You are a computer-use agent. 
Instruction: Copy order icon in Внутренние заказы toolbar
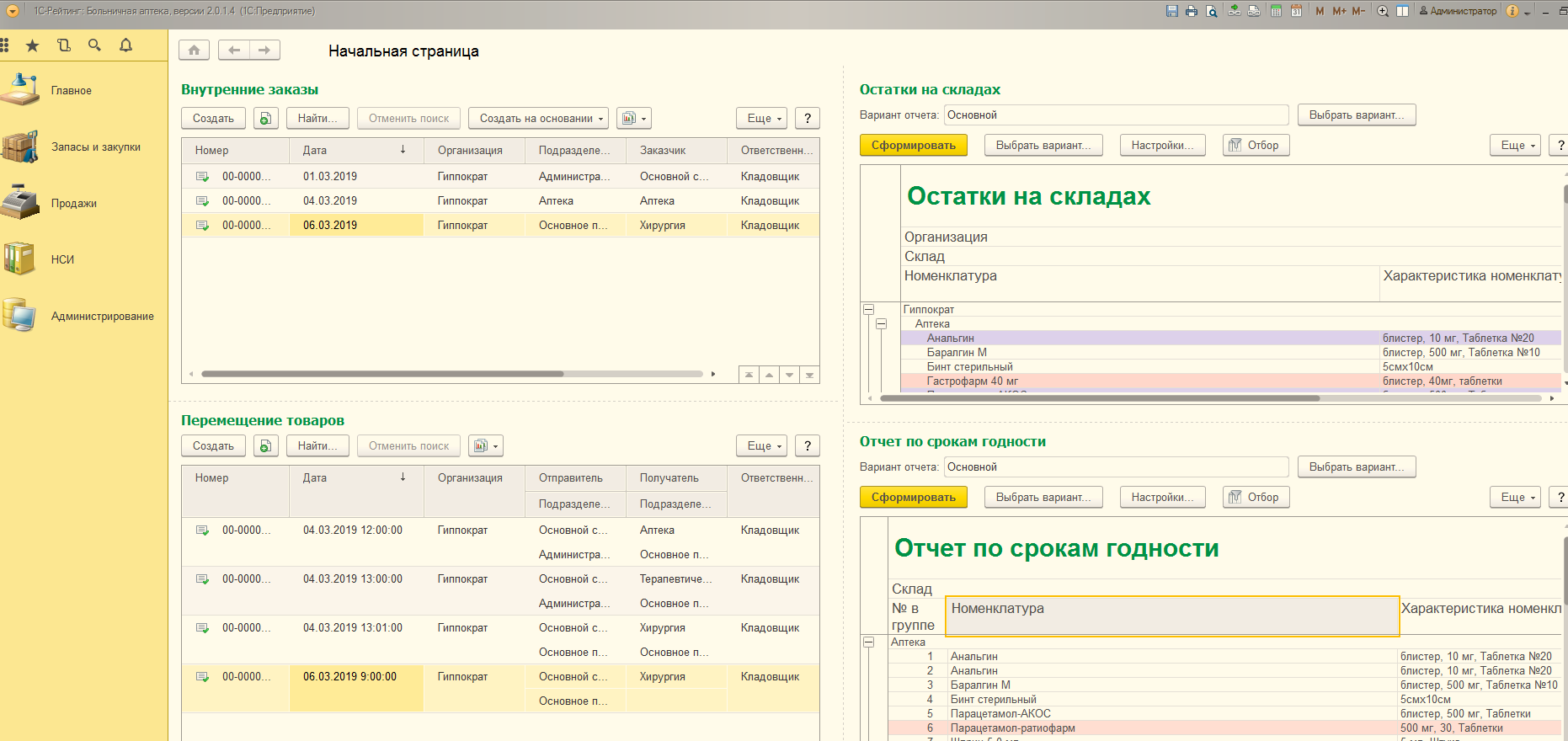[x=265, y=119]
